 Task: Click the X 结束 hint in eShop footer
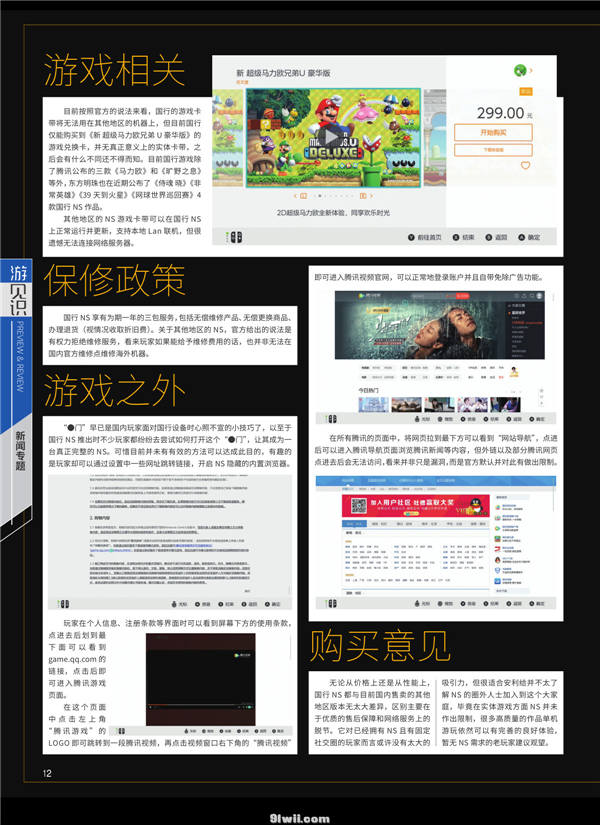[464, 237]
